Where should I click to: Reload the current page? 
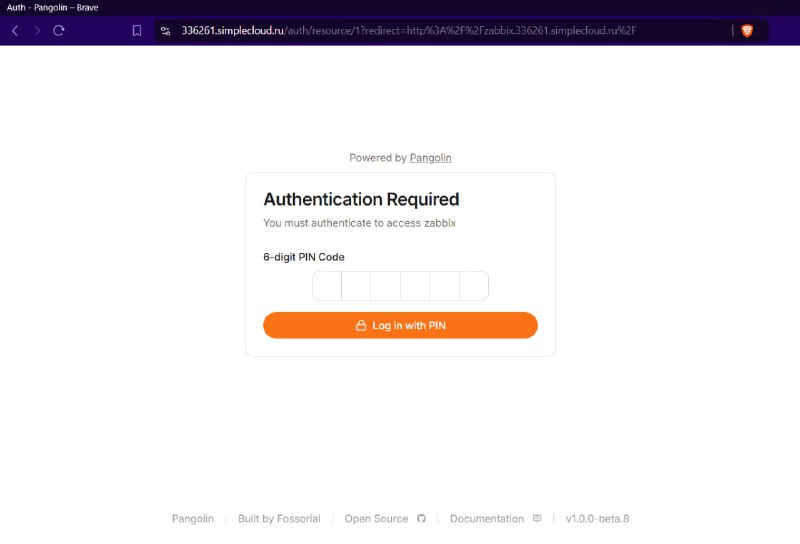click(x=59, y=31)
